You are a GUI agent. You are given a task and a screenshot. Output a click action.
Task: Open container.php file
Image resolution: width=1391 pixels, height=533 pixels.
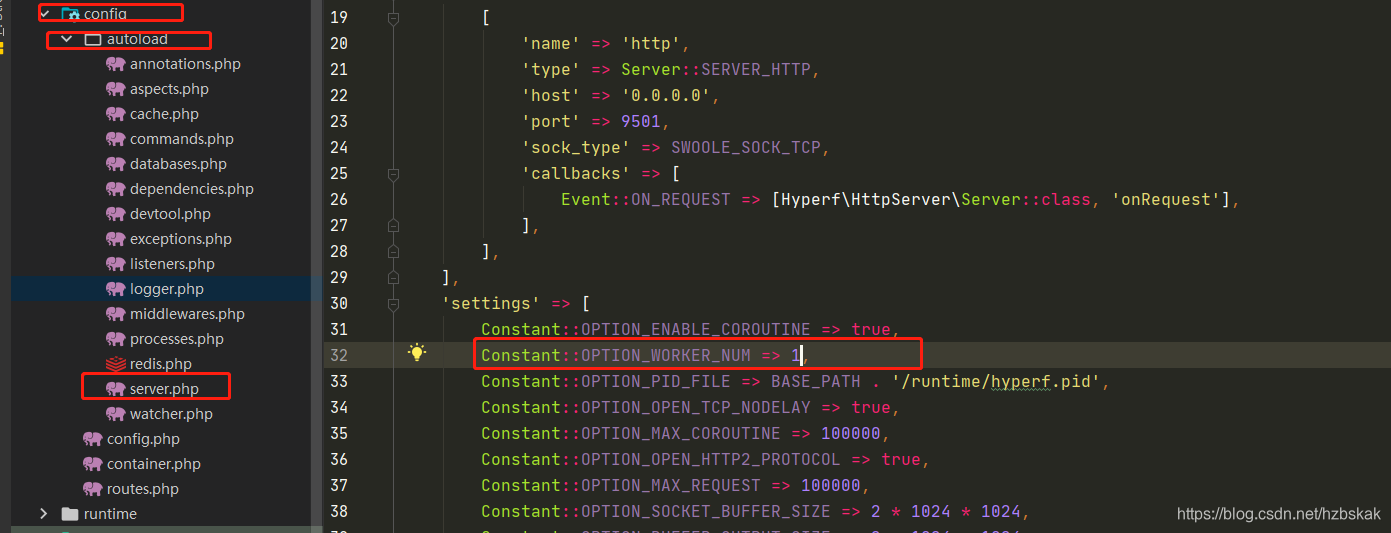pos(154,464)
